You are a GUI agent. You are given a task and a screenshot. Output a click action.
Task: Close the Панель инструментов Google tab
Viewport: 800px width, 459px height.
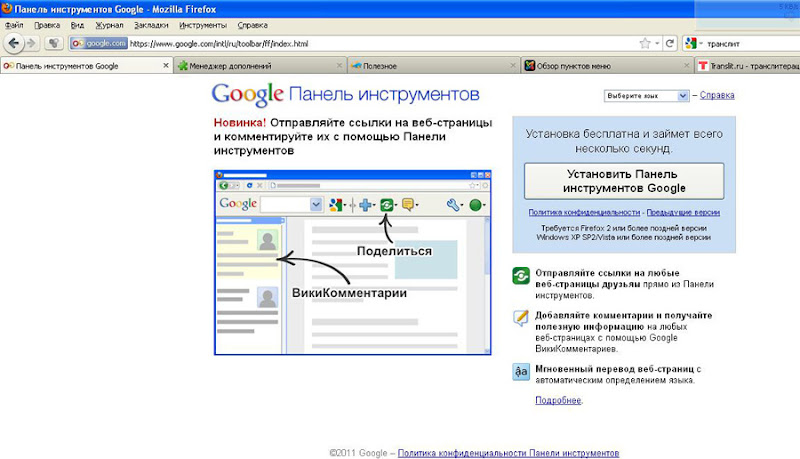(x=166, y=65)
